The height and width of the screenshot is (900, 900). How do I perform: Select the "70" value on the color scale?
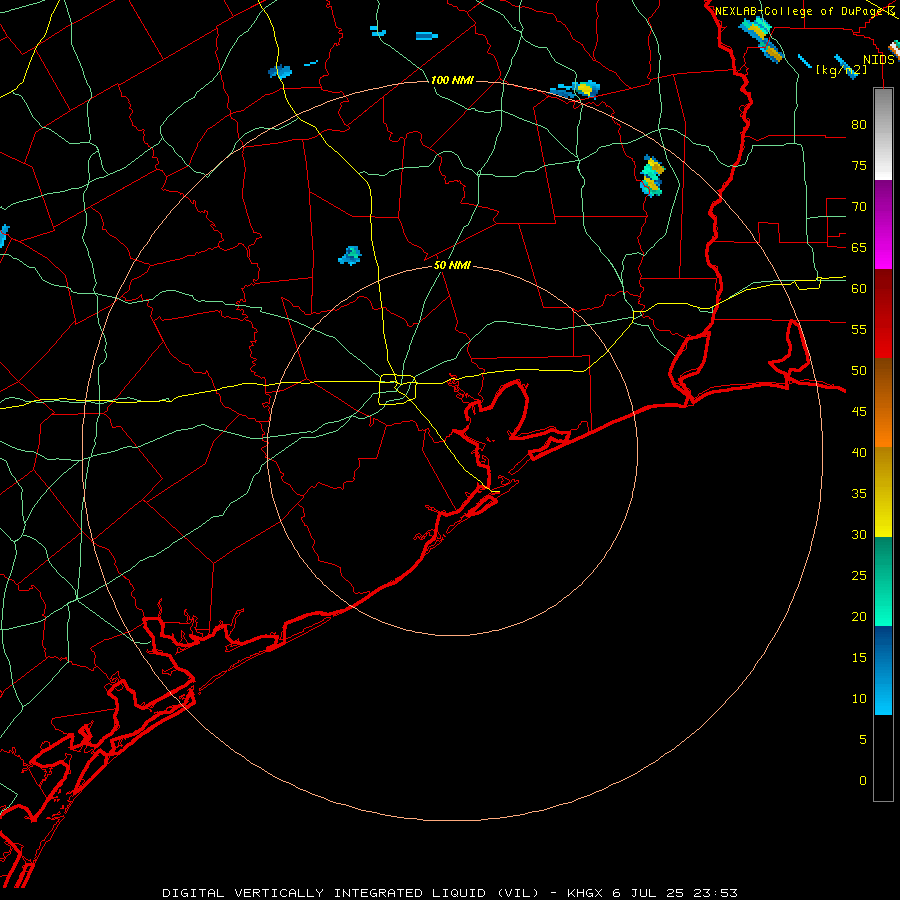click(859, 207)
